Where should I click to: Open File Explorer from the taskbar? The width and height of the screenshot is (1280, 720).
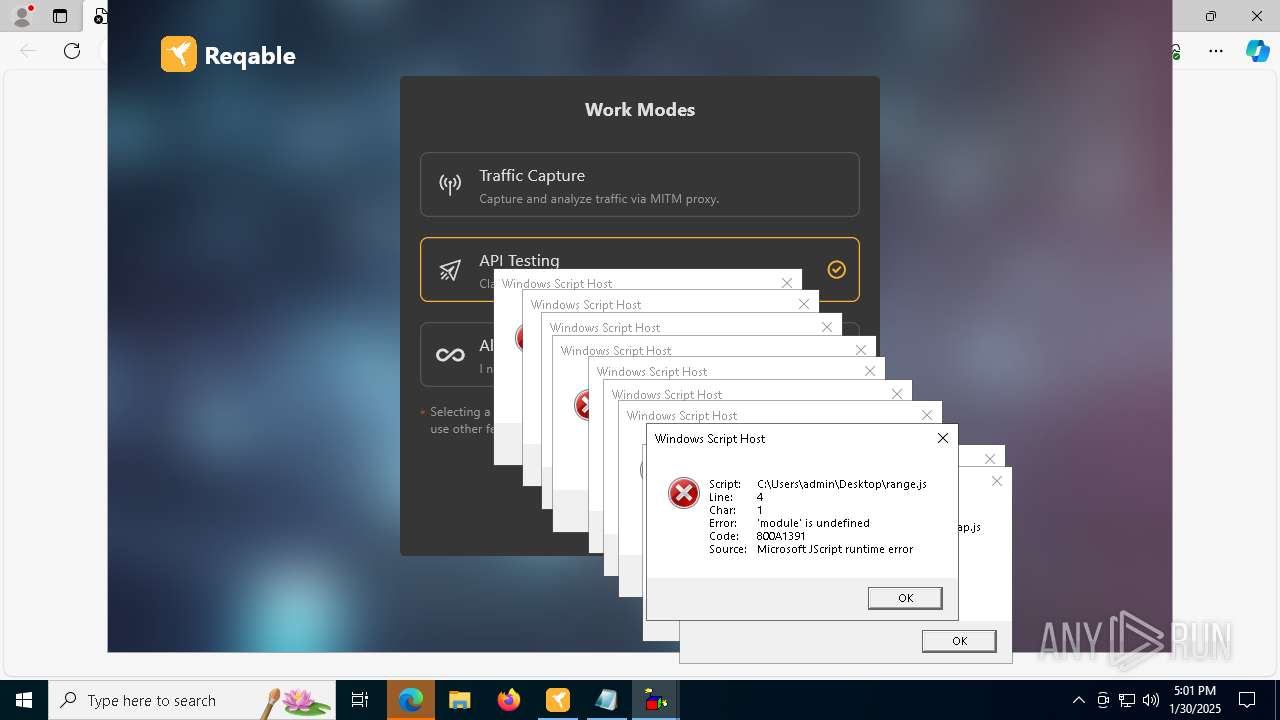[x=459, y=700]
